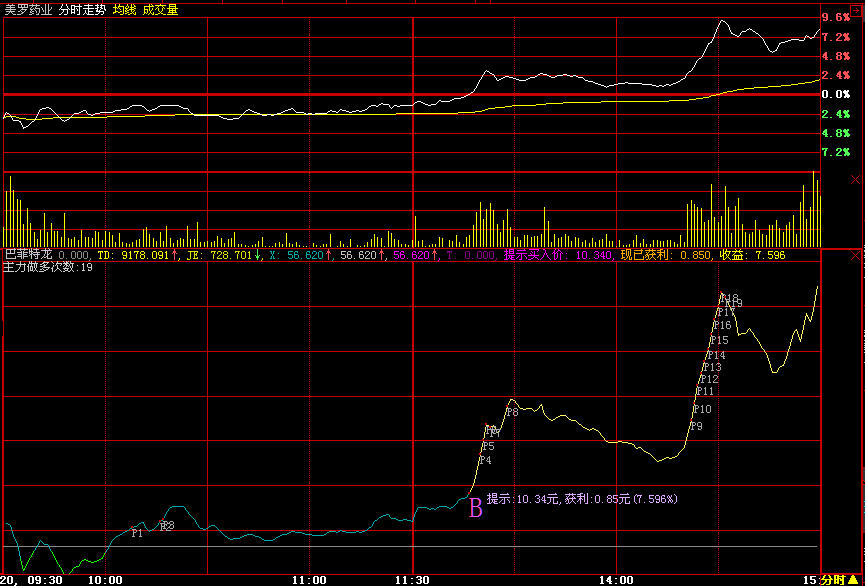The height and width of the screenshot is (586, 865).
Task: Select the P10 marker on the rising line
Action: 702,409
